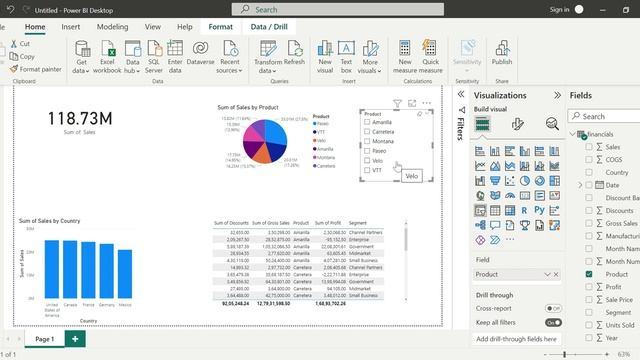Insert a Text box
Viewport: 640px width, 360px height.
[x=346, y=57]
